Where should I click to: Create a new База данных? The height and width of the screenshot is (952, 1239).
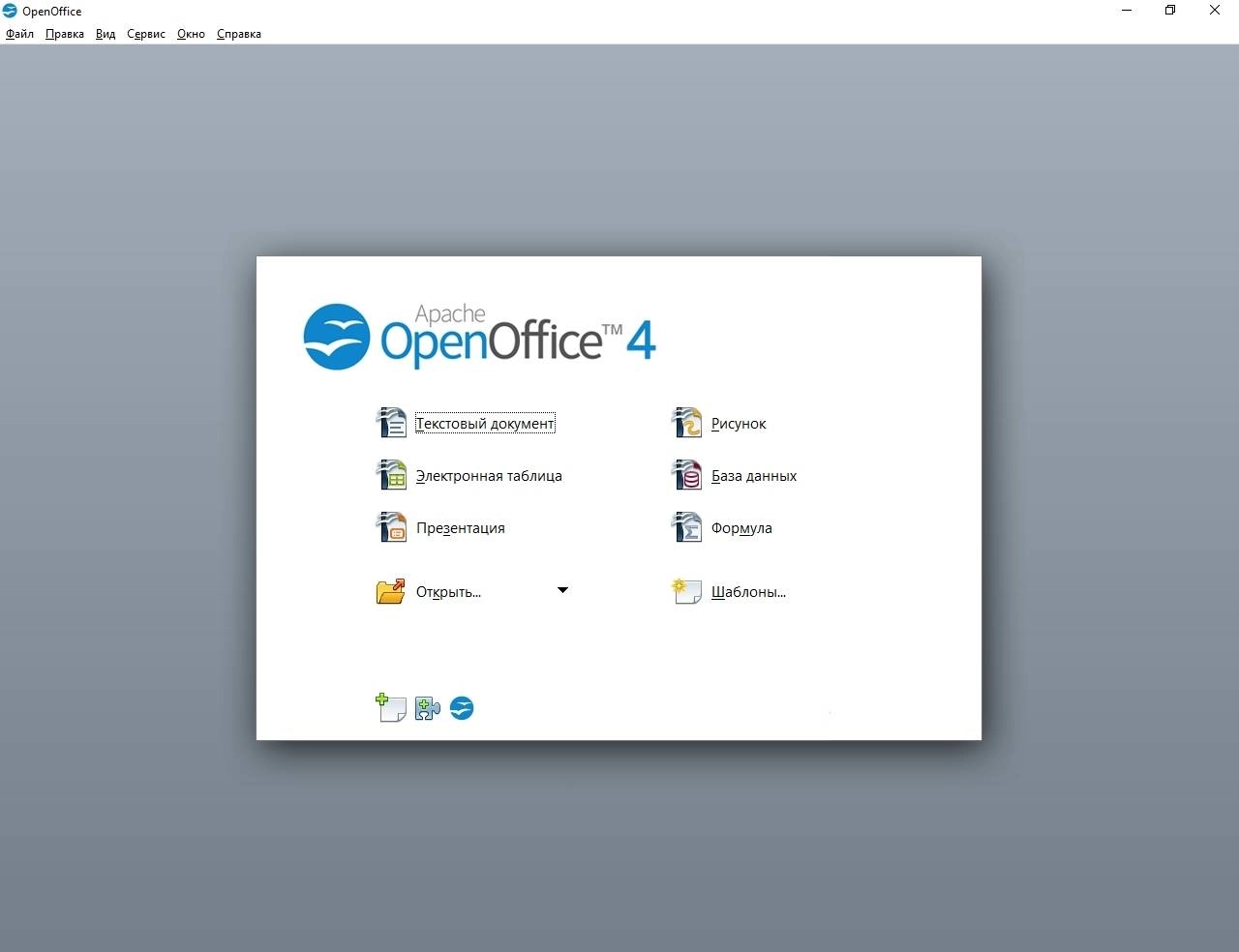click(754, 476)
